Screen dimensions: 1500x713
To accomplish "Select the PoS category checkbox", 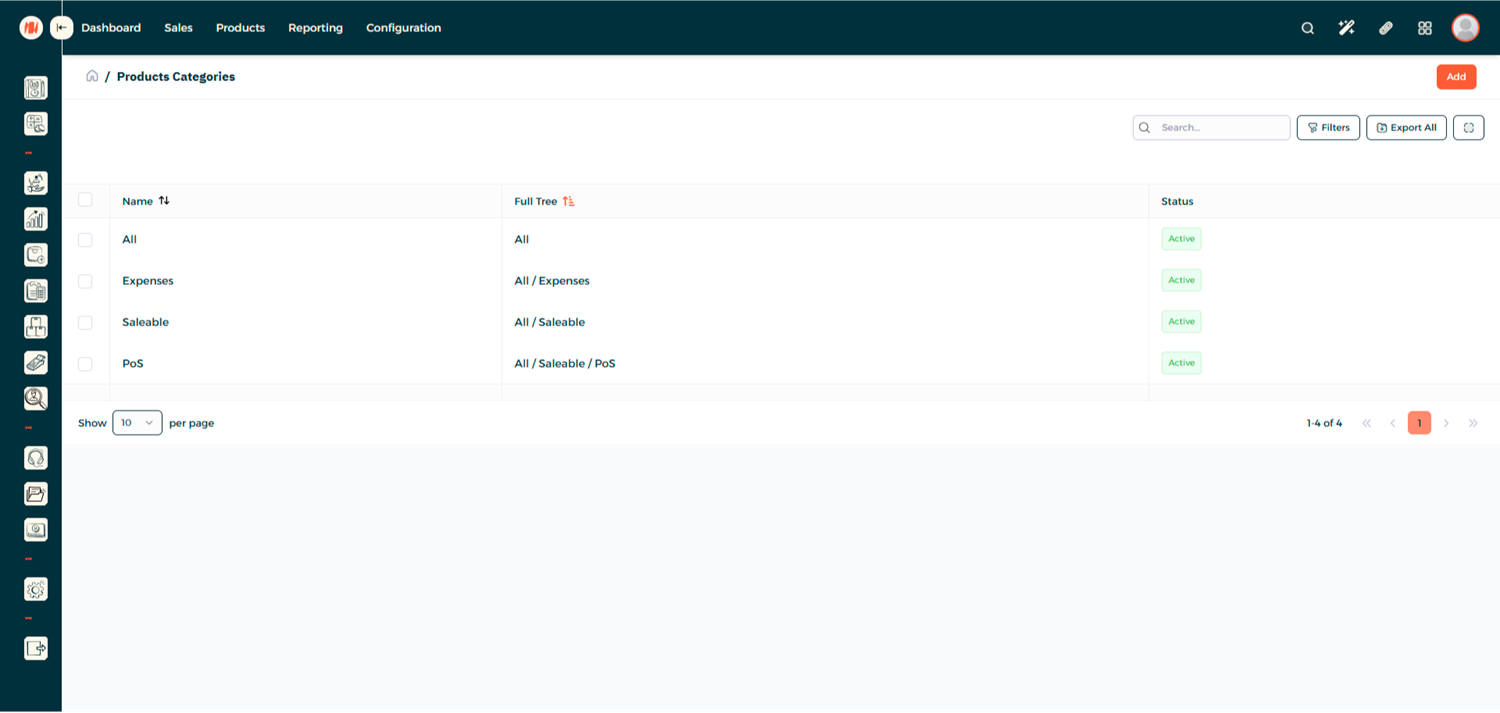I will (x=85, y=364).
